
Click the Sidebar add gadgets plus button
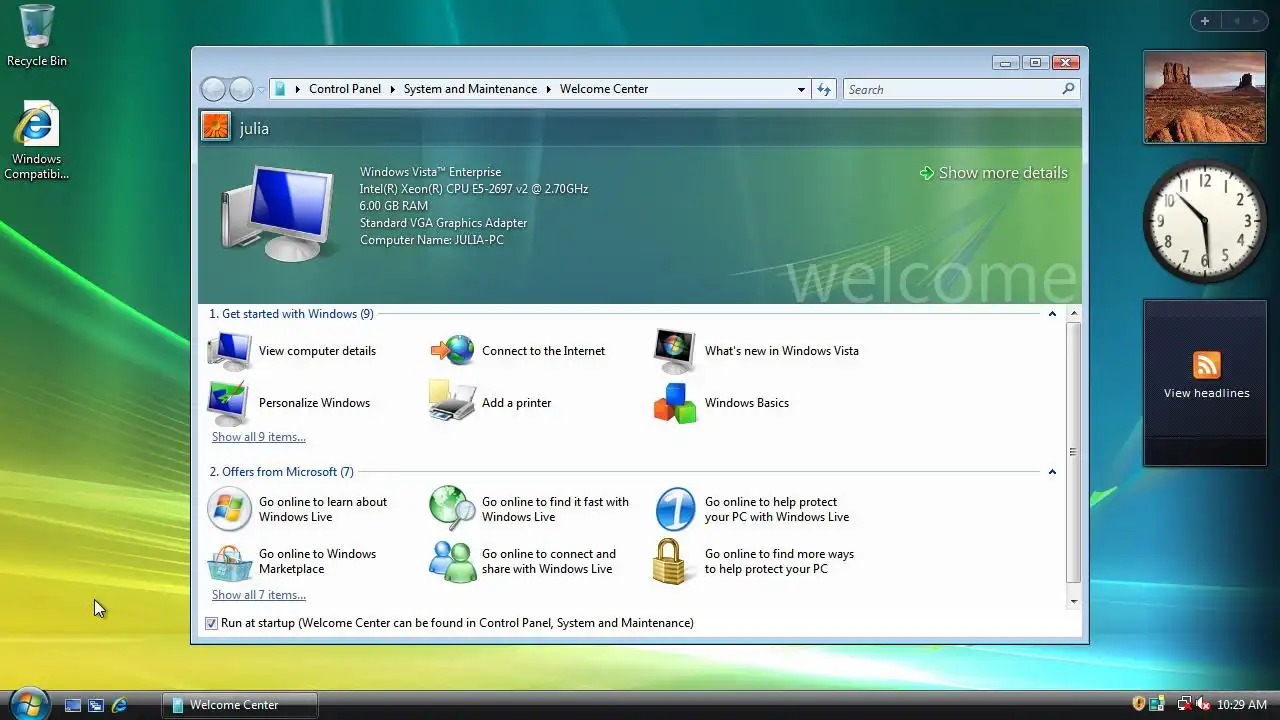(1205, 21)
